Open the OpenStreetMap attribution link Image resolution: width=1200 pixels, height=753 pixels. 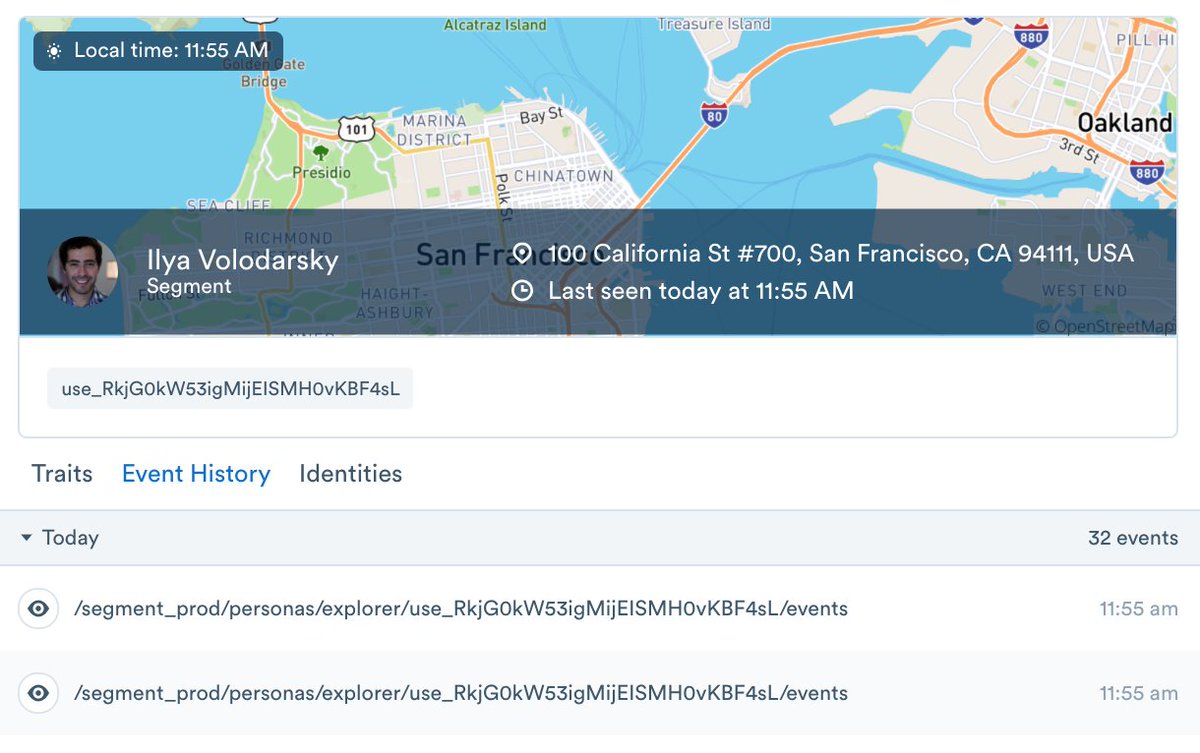[x=1105, y=326]
